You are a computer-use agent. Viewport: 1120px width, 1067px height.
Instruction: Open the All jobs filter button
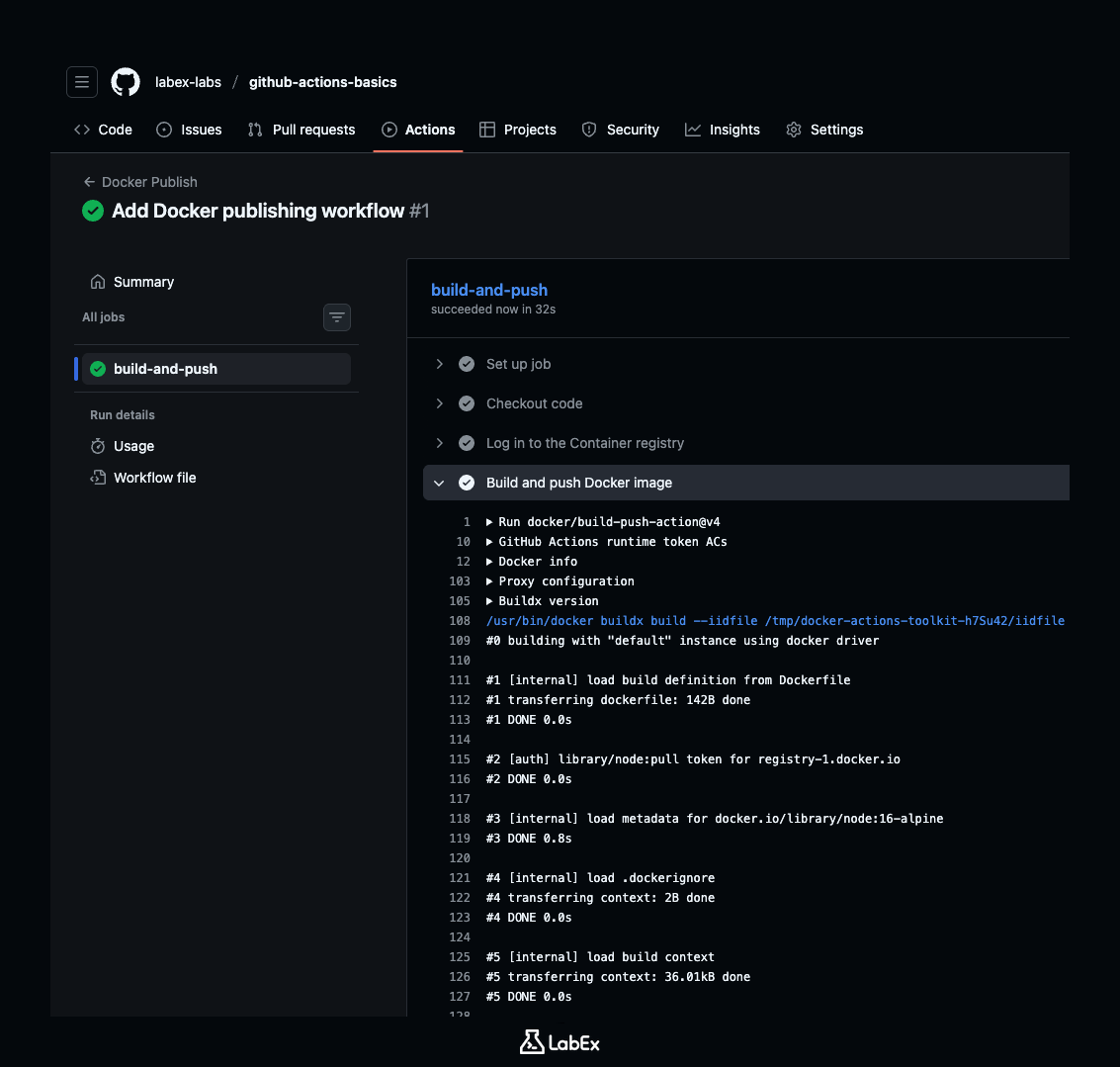click(x=337, y=317)
